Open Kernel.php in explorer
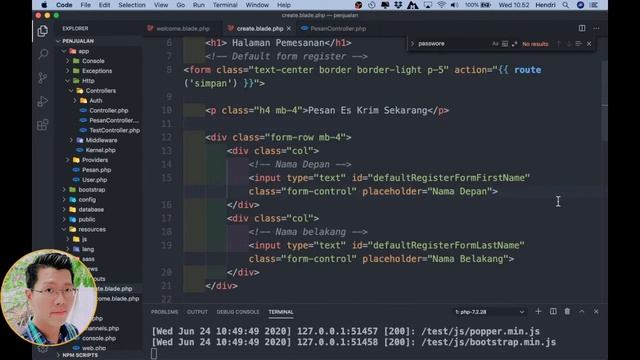Viewport: 640px width, 360px height. click(x=100, y=150)
